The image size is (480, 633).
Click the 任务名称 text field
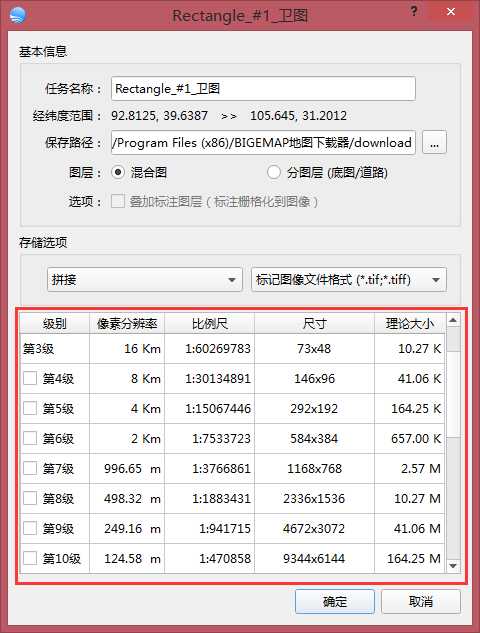coord(263,88)
